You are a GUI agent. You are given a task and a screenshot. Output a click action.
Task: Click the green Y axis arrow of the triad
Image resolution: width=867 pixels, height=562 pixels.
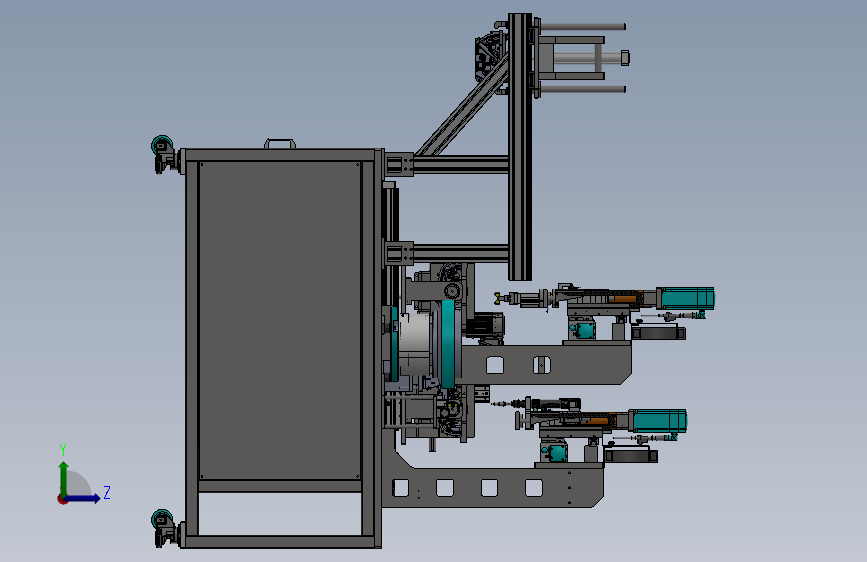click(x=64, y=478)
